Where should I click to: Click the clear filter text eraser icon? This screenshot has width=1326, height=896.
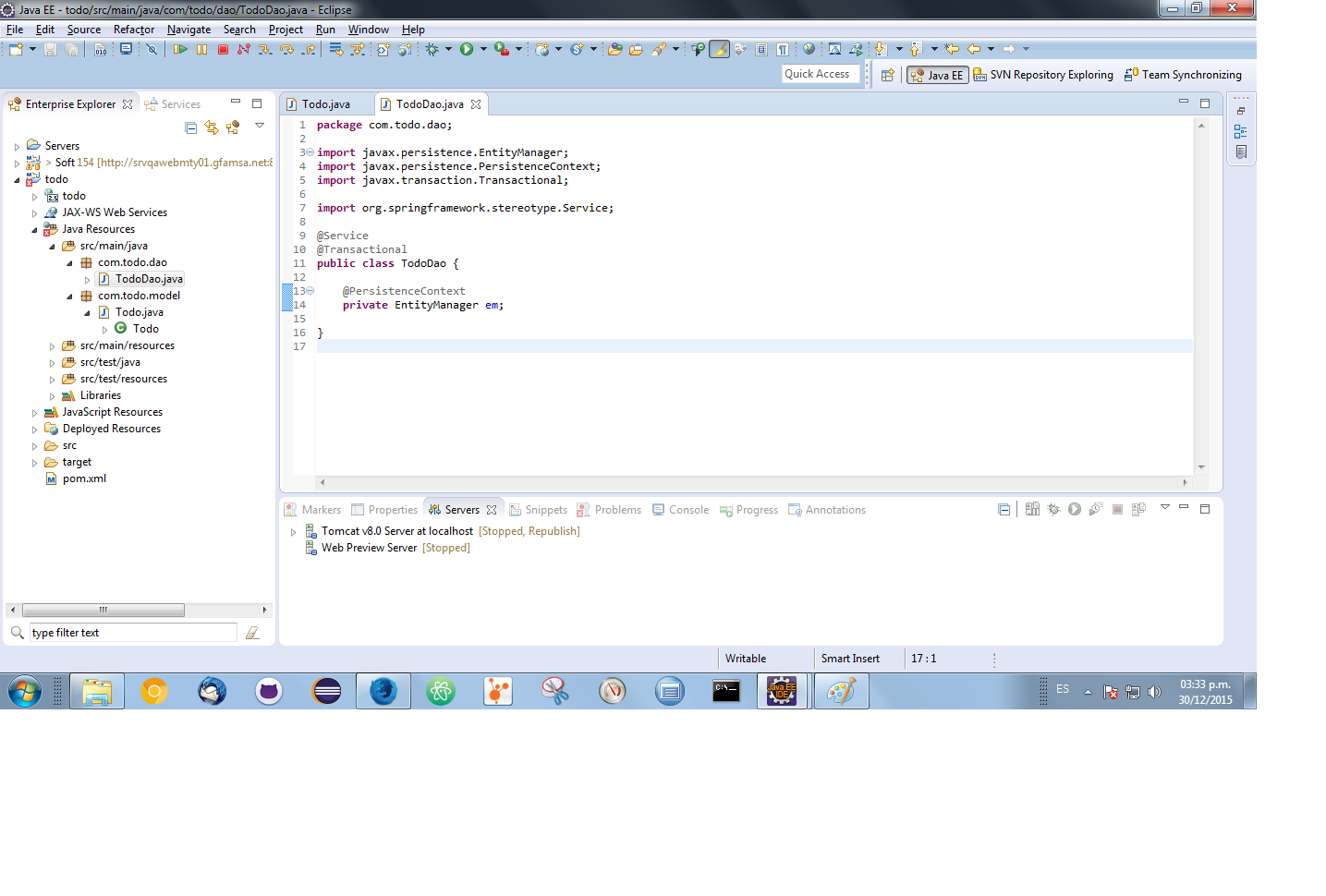click(252, 633)
